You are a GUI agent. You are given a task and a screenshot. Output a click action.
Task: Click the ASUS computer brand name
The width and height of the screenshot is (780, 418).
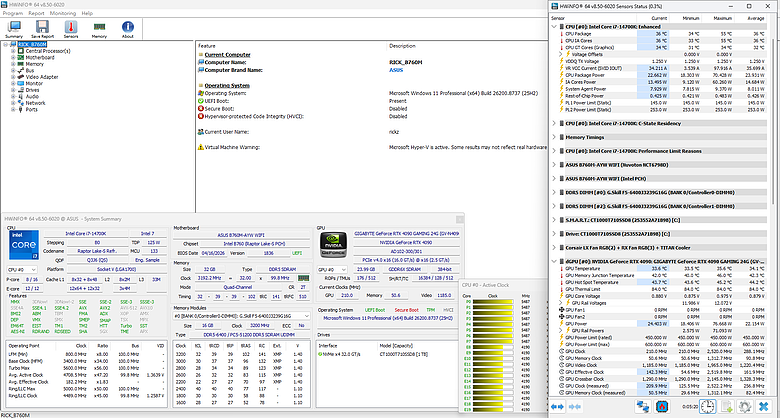click(x=396, y=70)
